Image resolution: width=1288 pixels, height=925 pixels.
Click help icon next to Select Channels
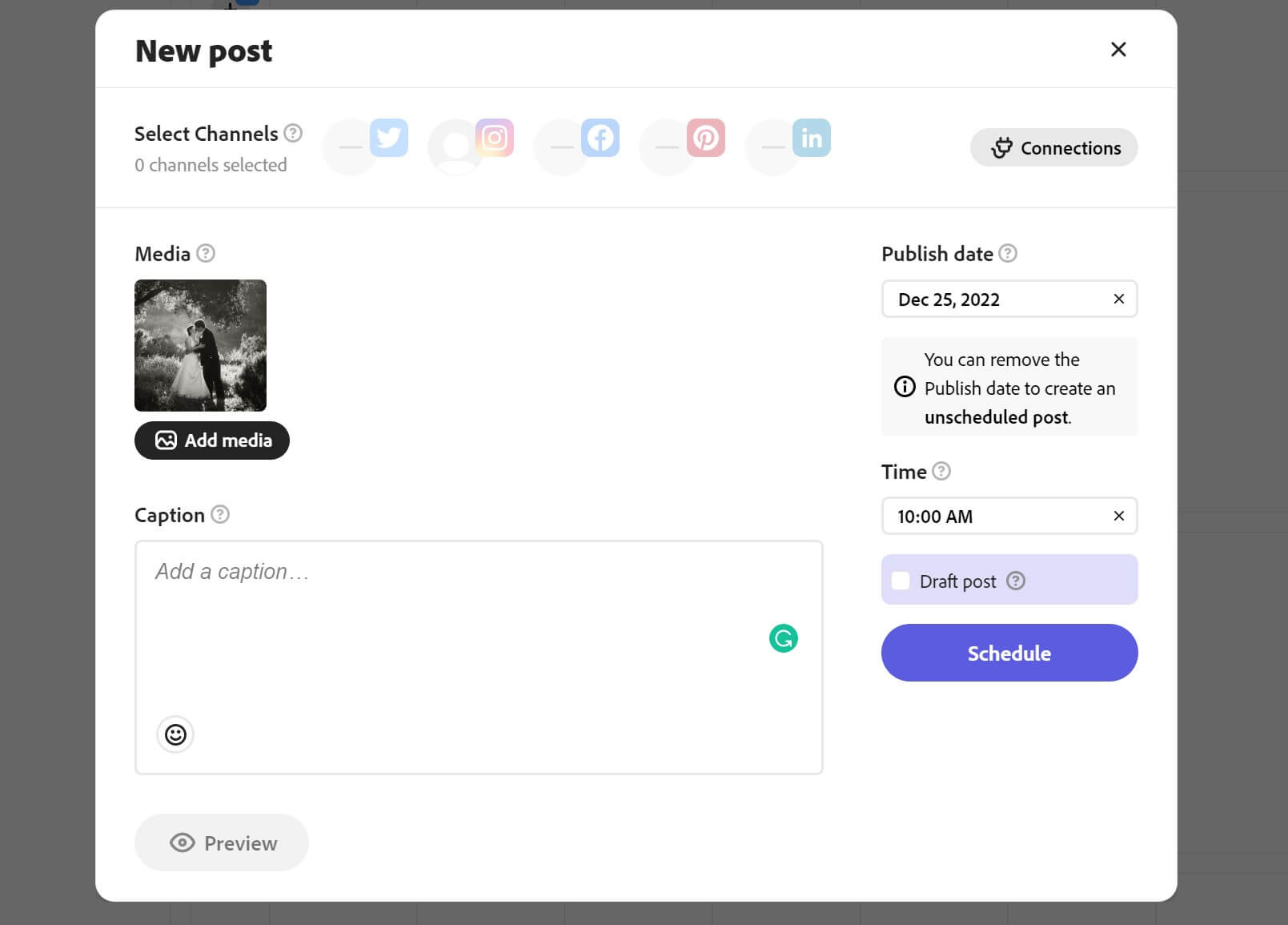(293, 133)
